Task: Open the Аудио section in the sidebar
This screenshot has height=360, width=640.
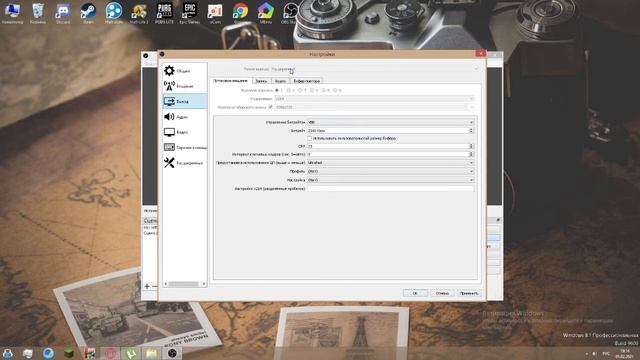Action: [184, 117]
